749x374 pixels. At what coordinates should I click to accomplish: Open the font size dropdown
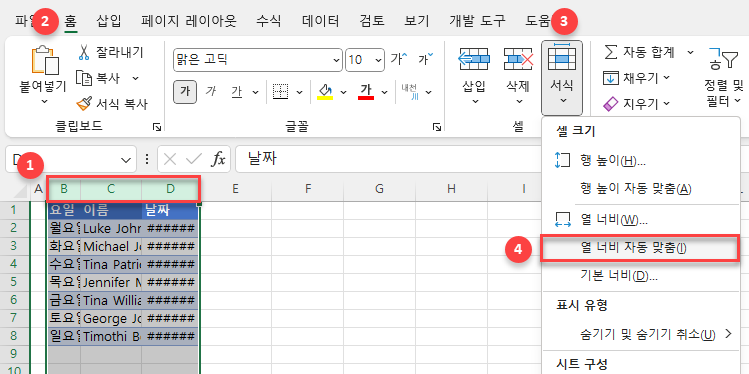tap(378, 60)
